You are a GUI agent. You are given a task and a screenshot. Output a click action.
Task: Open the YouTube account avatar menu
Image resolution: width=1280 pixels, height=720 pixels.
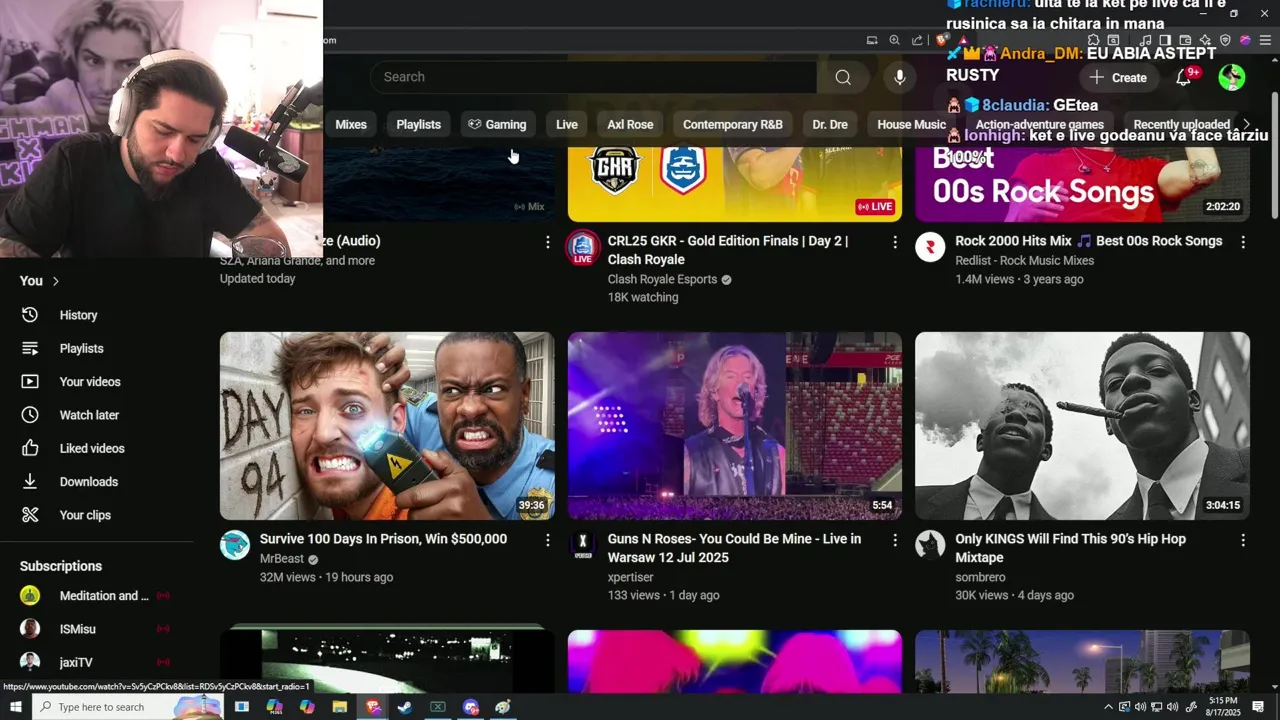click(x=1232, y=77)
